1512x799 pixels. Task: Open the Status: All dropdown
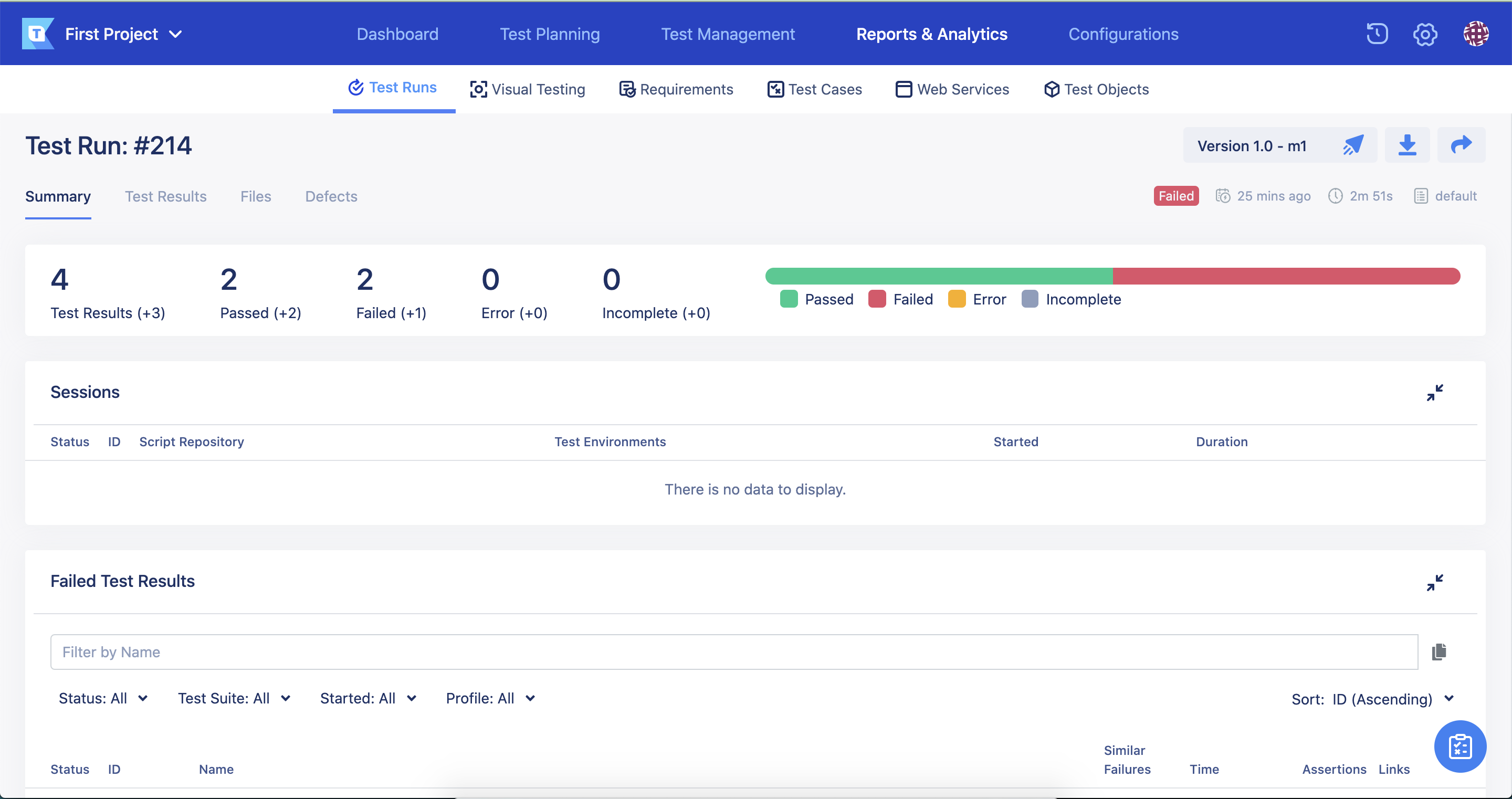[x=103, y=698]
